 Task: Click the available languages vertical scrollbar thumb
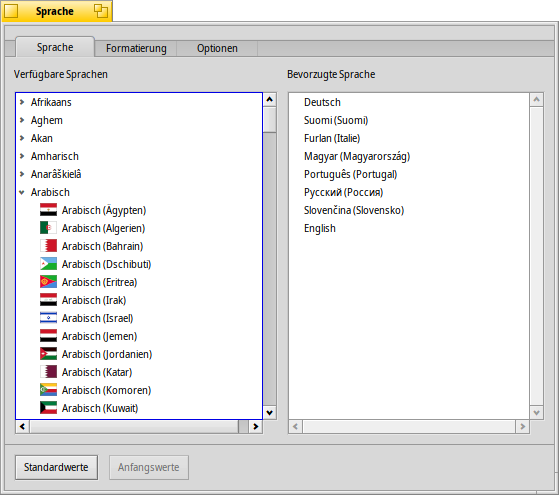pos(270,119)
